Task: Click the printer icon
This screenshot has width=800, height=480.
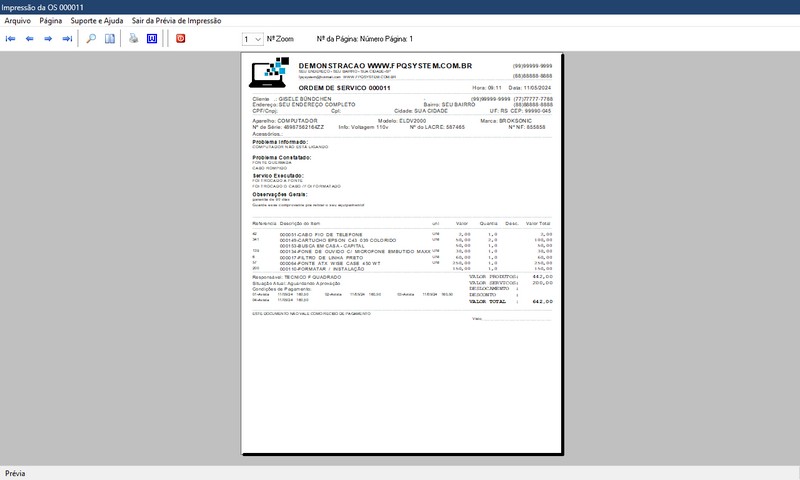Action: coord(133,38)
